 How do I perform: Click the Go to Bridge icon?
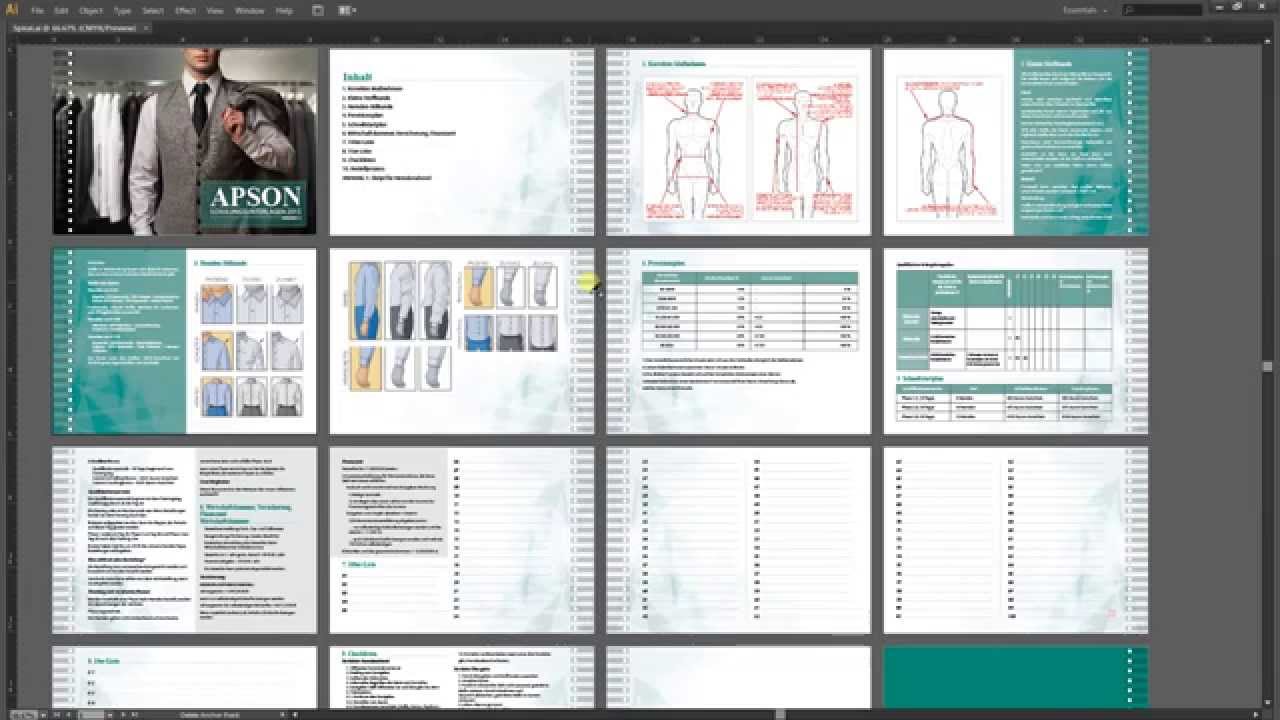pyautogui.click(x=318, y=10)
